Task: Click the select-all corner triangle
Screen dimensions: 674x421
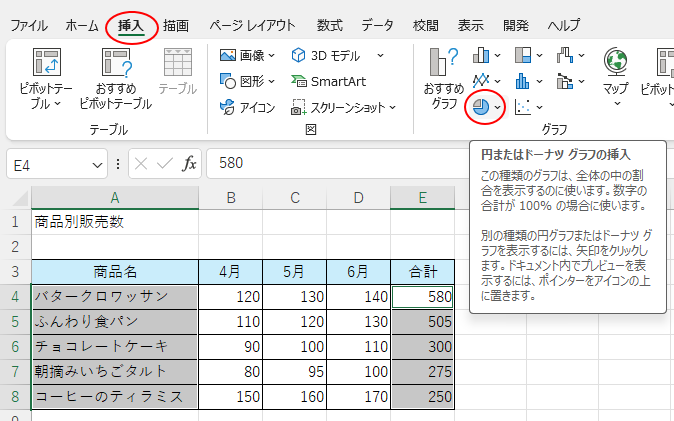Action: [x=20, y=198]
